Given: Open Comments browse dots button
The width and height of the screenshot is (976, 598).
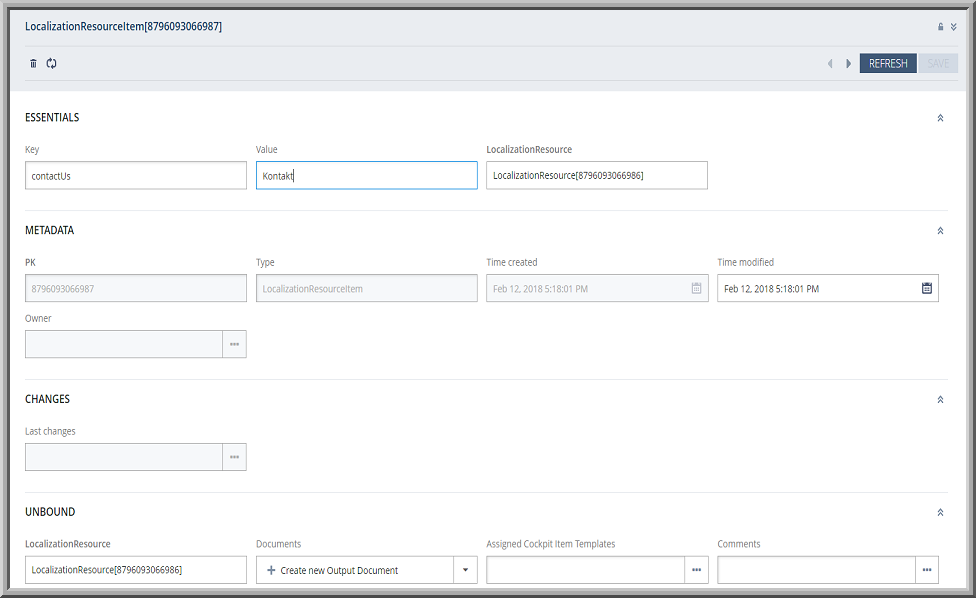Looking at the screenshot, I should click(927, 570).
